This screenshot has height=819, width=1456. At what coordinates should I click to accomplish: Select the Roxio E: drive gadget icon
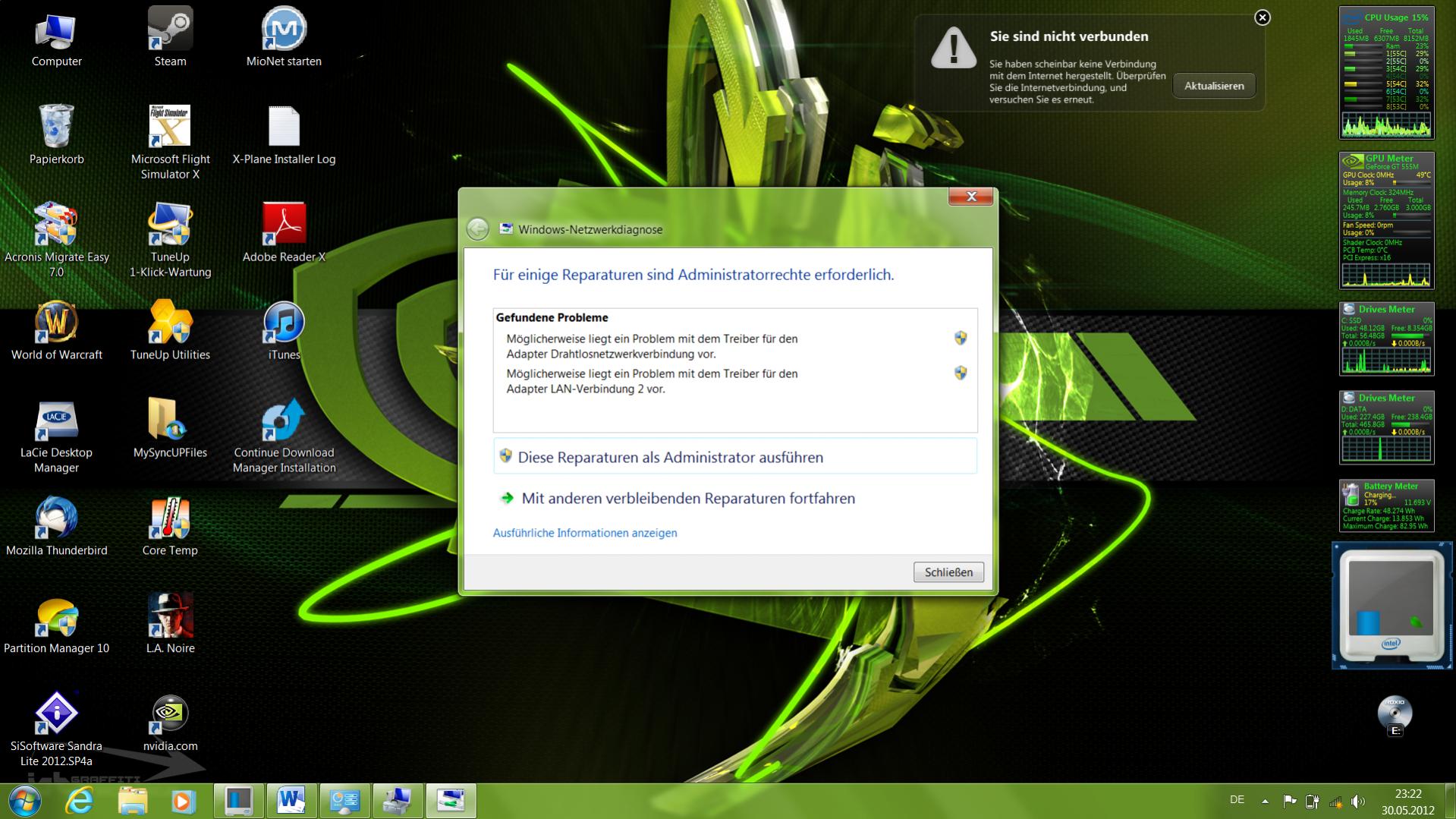[x=1395, y=715]
